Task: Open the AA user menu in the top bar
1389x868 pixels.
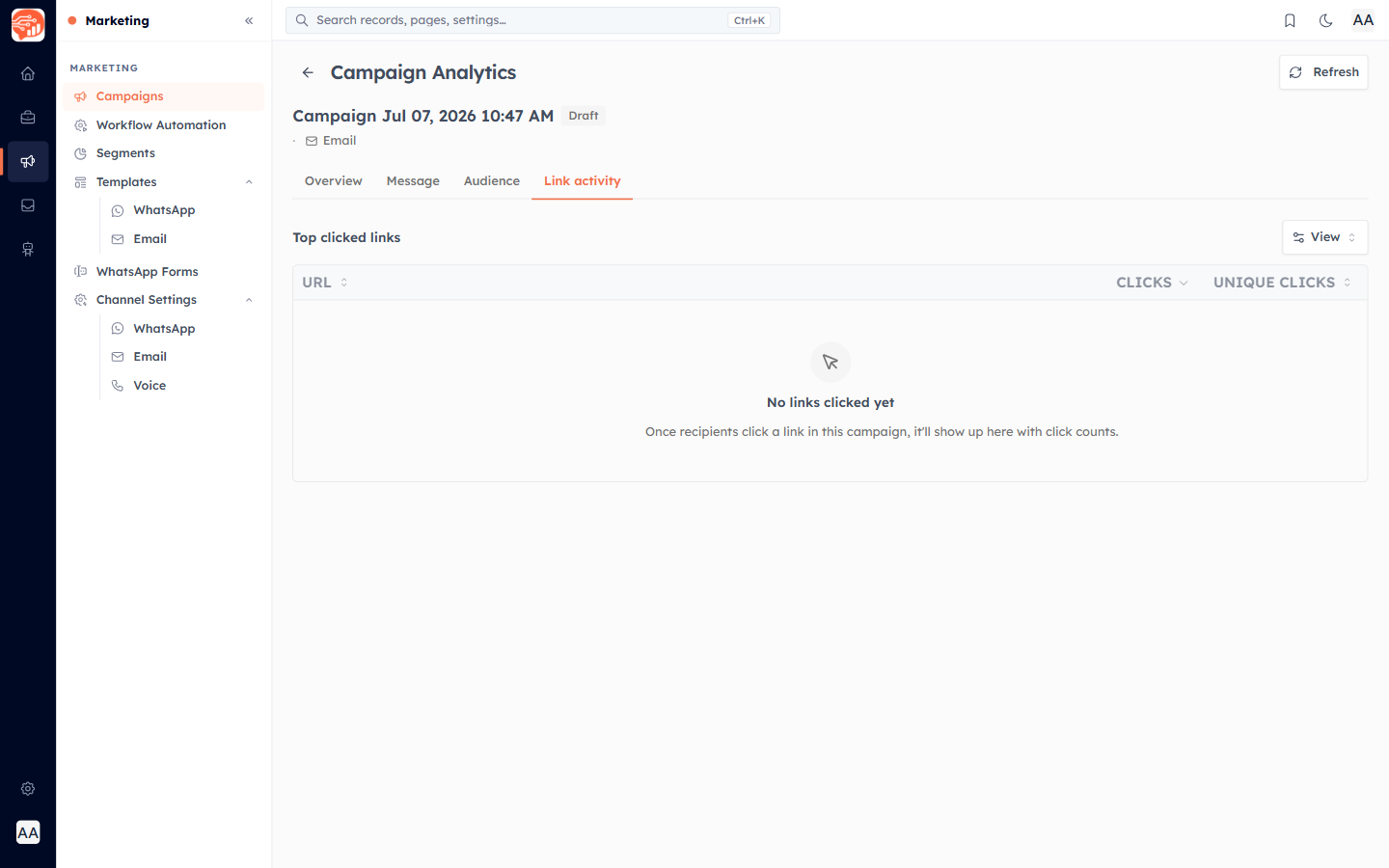Action: (x=1363, y=20)
